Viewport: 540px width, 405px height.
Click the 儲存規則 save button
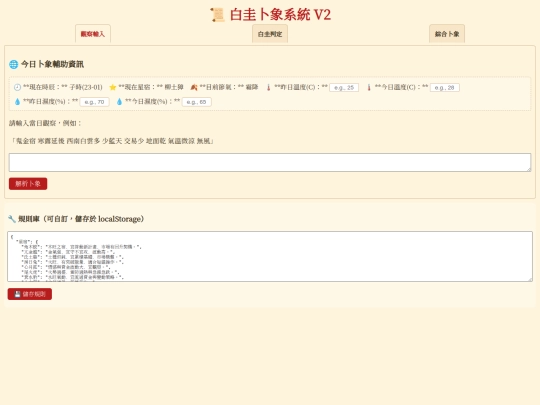tap(30, 294)
